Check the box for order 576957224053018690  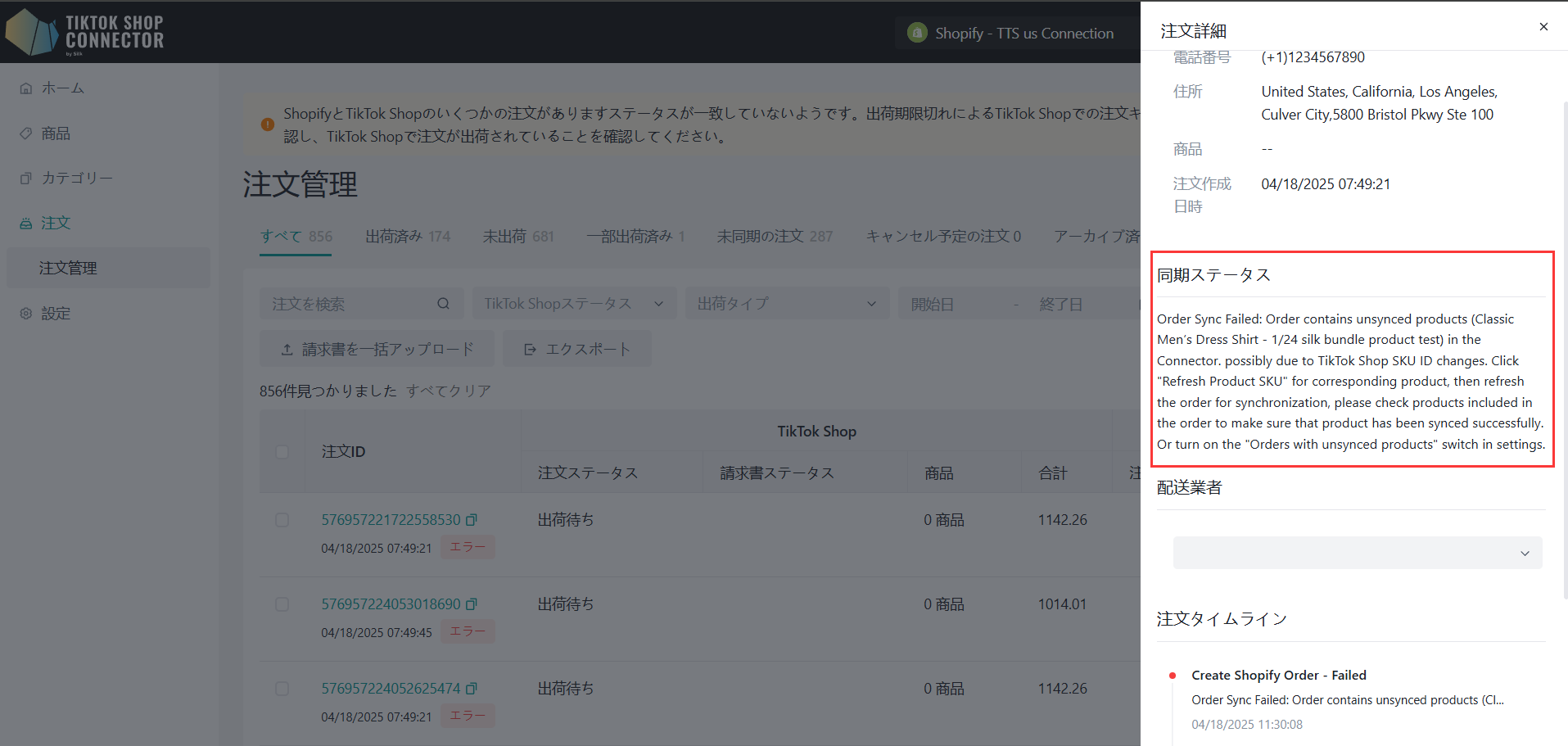click(x=282, y=604)
